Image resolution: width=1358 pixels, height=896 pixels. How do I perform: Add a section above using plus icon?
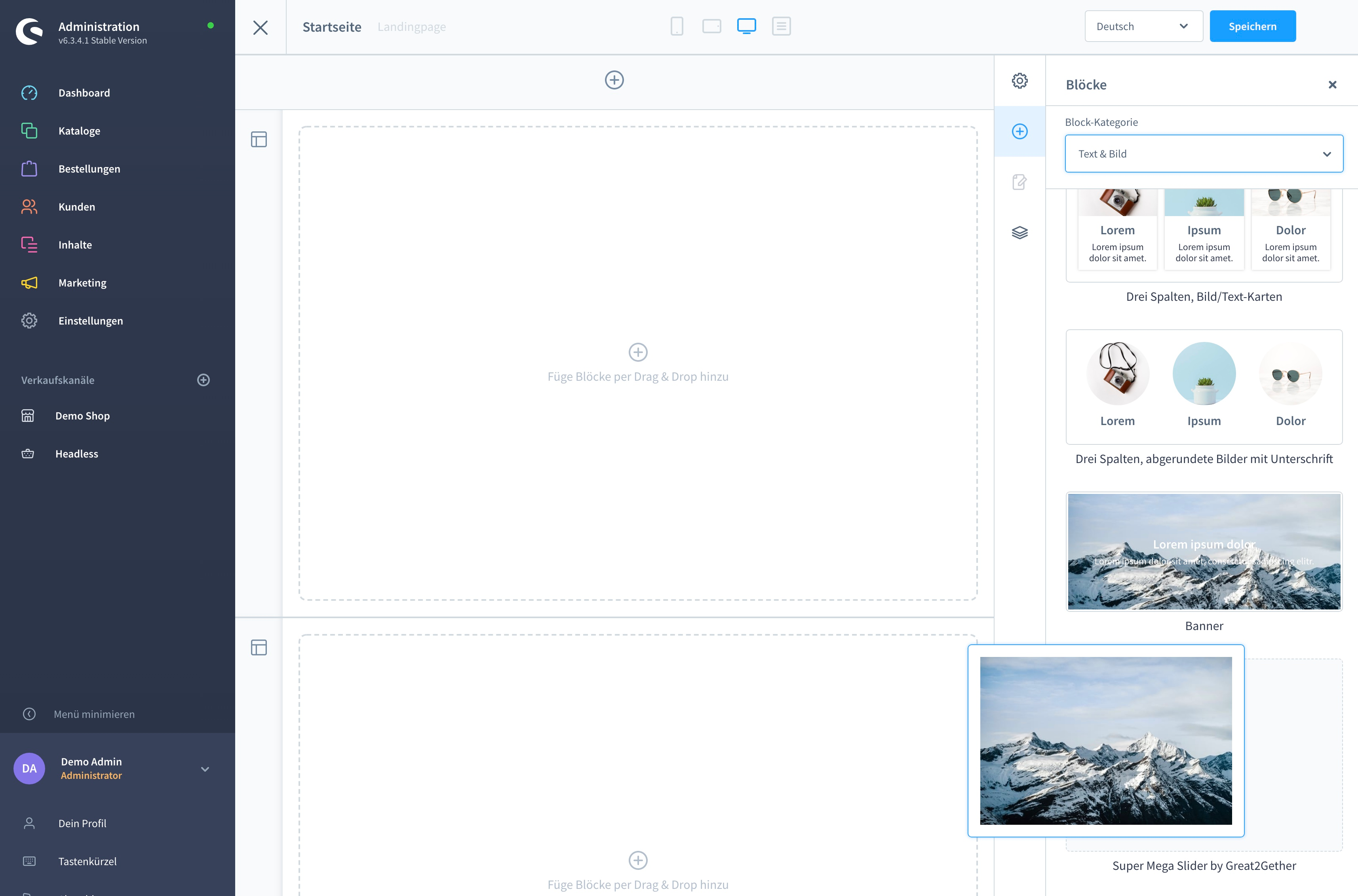tap(614, 80)
